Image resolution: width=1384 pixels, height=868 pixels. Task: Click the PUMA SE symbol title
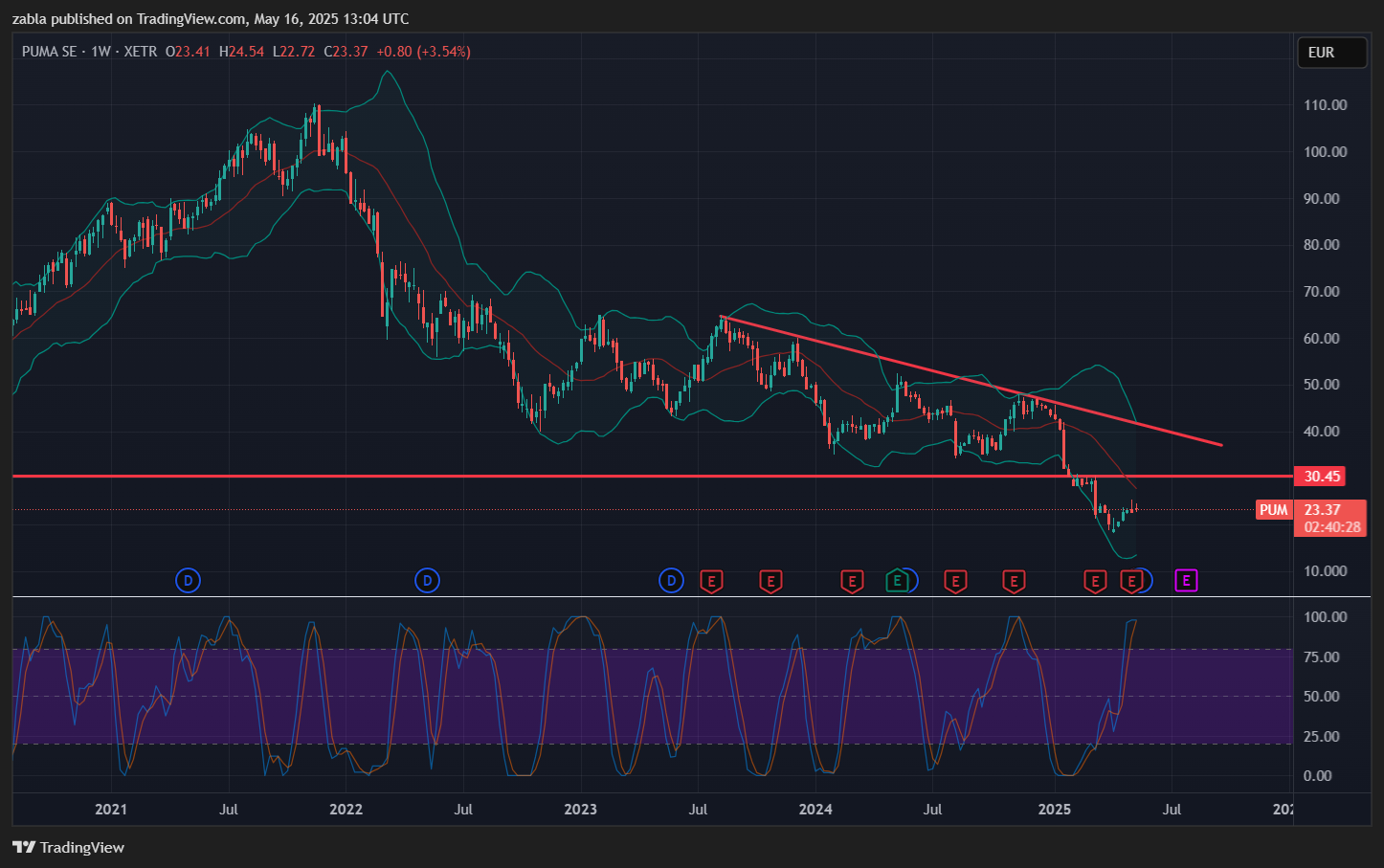[49, 52]
